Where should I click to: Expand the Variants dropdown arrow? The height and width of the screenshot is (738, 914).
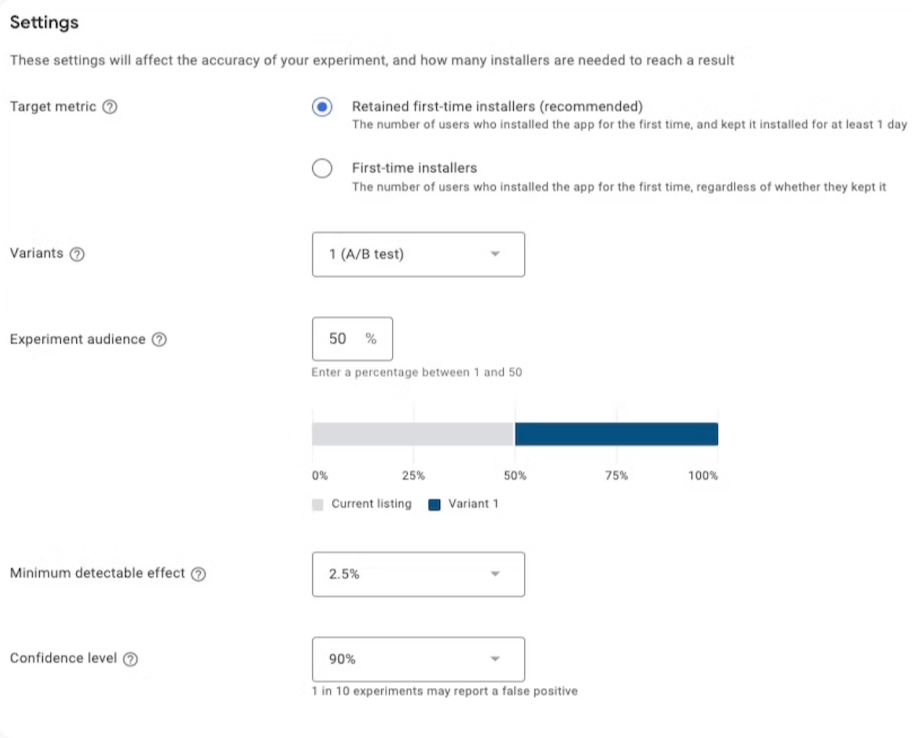point(495,254)
